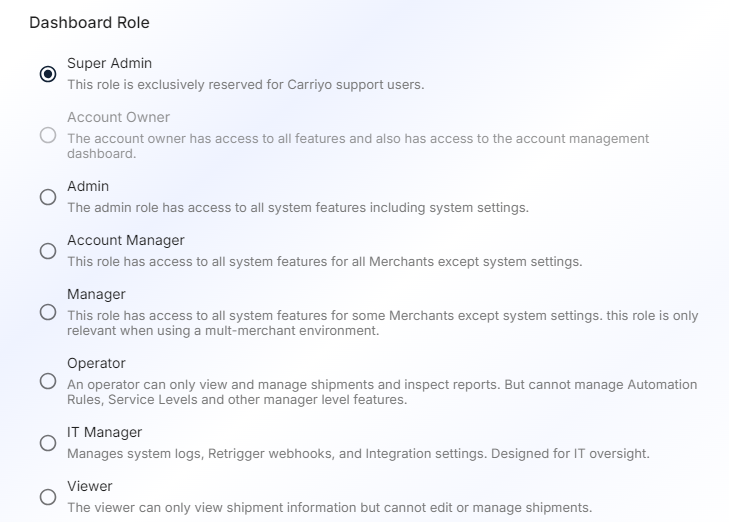Pick the Manager role radio button
This screenshot has width=729, height=522.
pyautogui.click(x=48, y=312)
